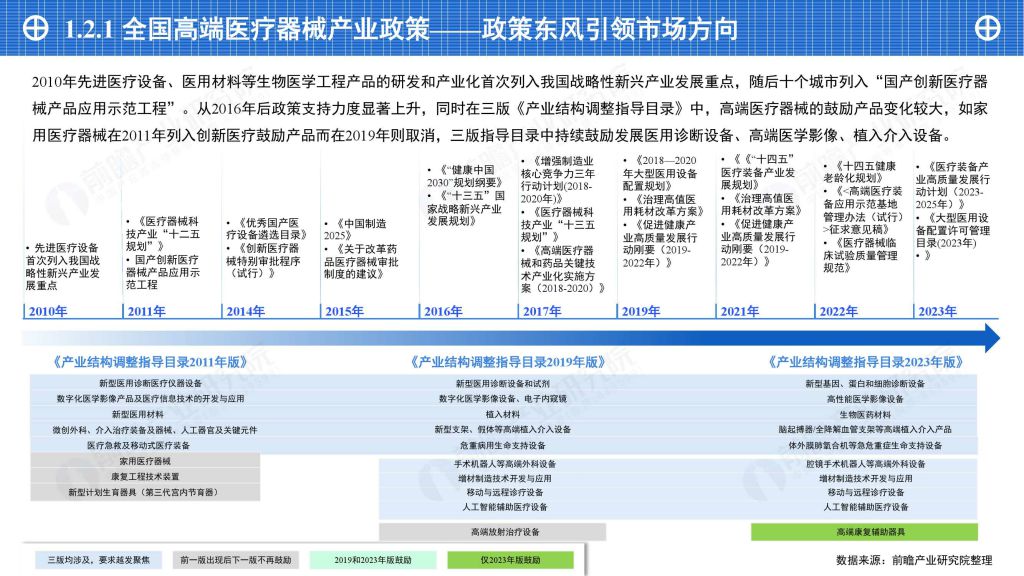Screen dimensions: 1024x576
Task: Select the 2011年 timeline marker
Action: (146, 312)
